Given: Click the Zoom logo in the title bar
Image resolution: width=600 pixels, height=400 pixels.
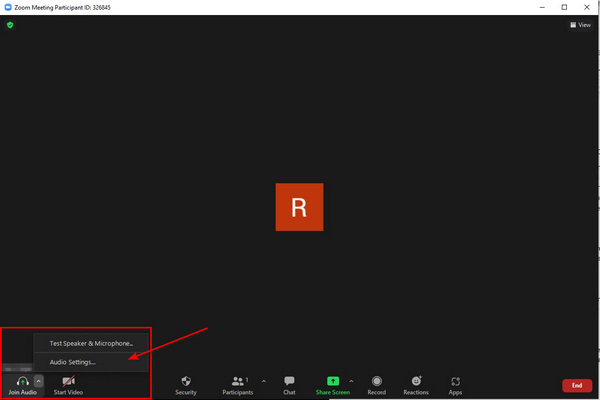Looking at the screenshot, I should click(x=8, y=7).
